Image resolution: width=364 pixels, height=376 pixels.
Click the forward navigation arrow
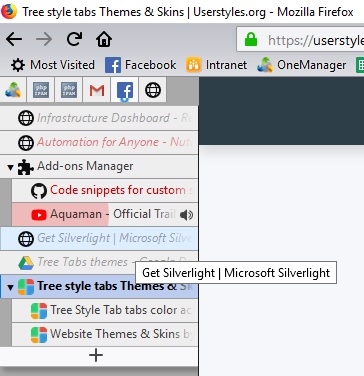point(44,40)
